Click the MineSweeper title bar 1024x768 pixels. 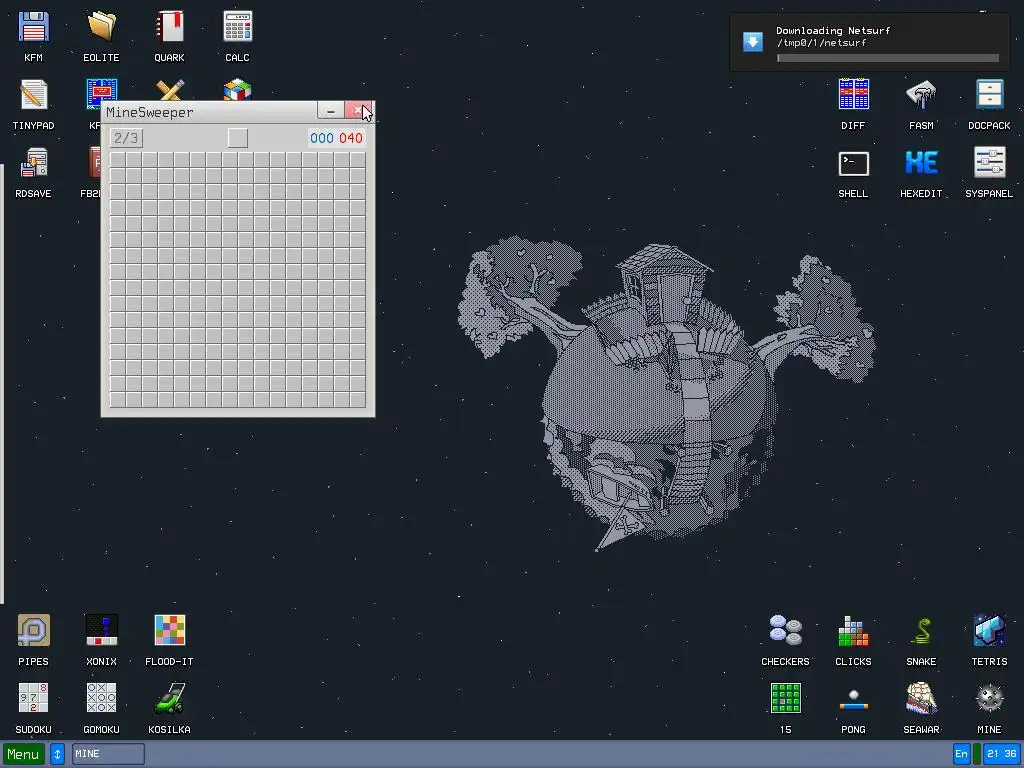click(209, 112)
